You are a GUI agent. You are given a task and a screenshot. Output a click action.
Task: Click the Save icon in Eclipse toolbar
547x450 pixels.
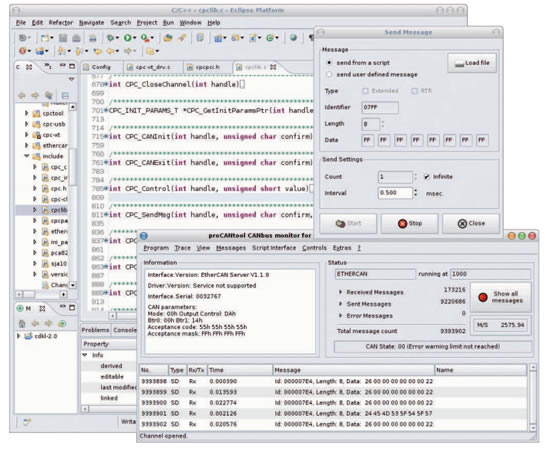click(x=63, y=38)
